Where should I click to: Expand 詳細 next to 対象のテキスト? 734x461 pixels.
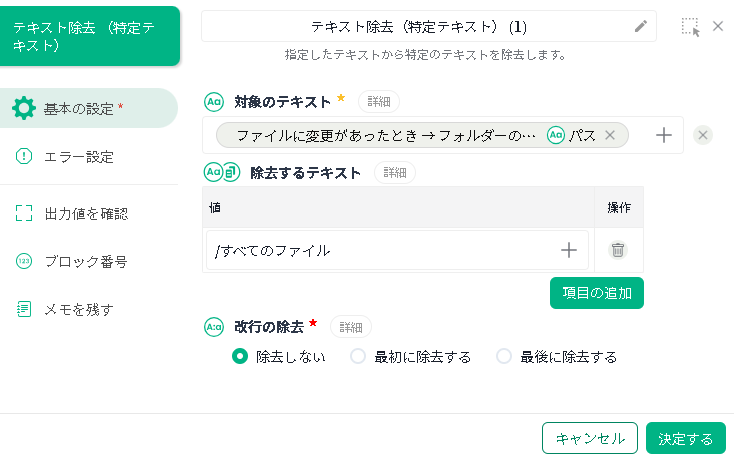point(378,101)
